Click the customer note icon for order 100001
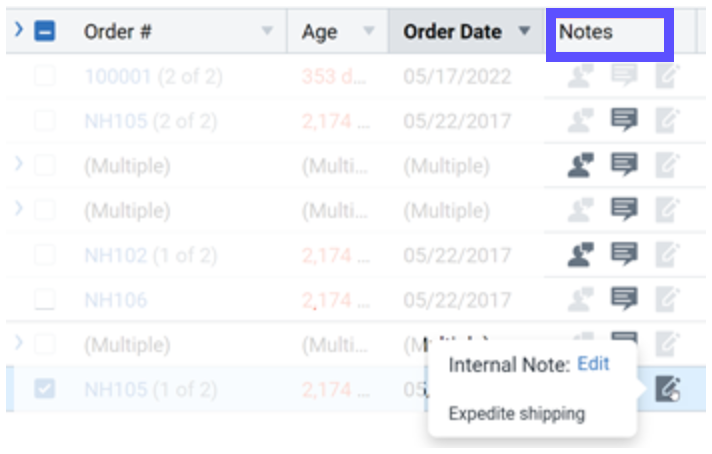Viewport: 712px width, 454px height. 580,77
